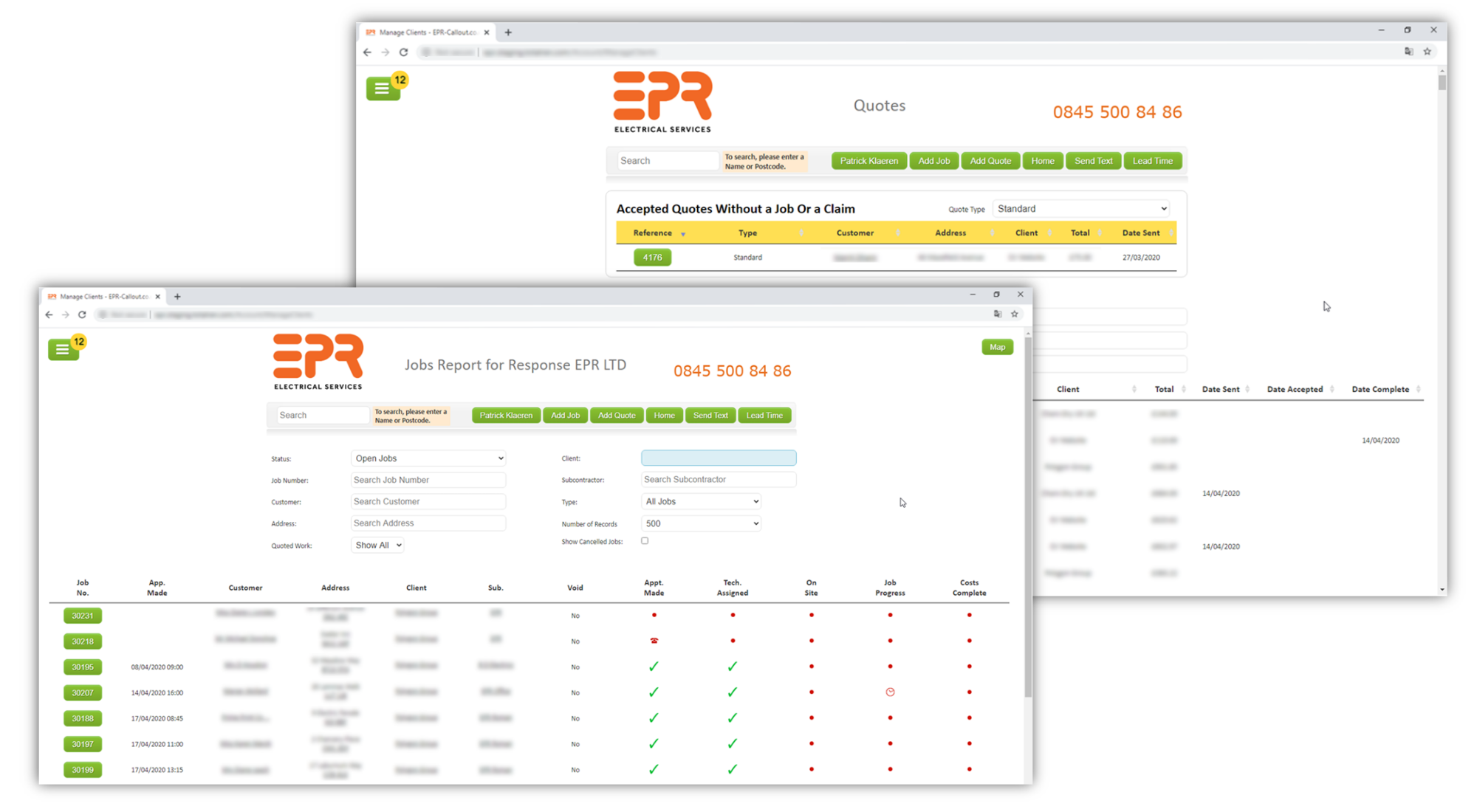Open Number of Records dropdown
Image resolution: width=1477 pixels, height=812 pixels.
click(701, 523)
